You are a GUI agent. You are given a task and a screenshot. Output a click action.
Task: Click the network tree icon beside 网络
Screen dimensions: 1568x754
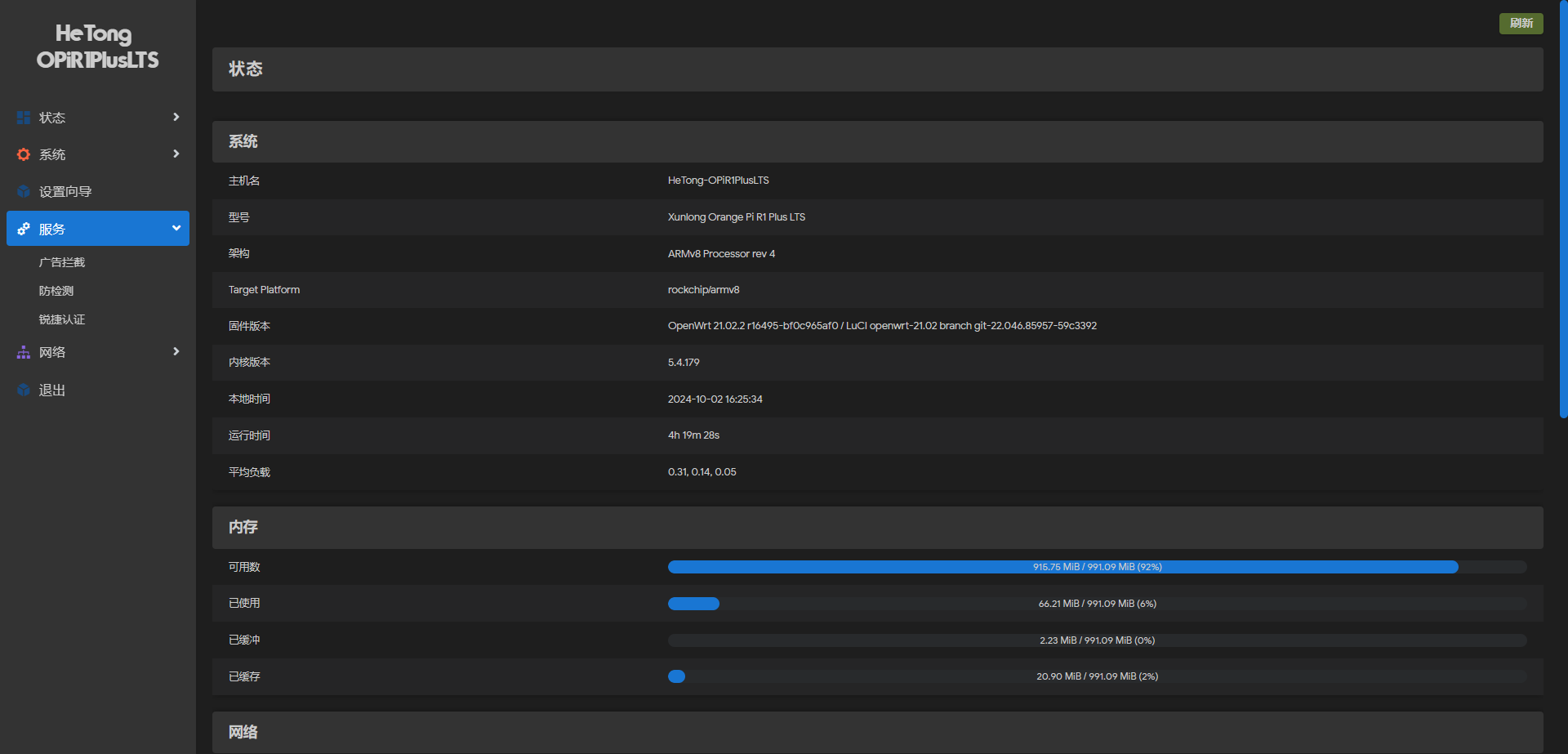24,352
